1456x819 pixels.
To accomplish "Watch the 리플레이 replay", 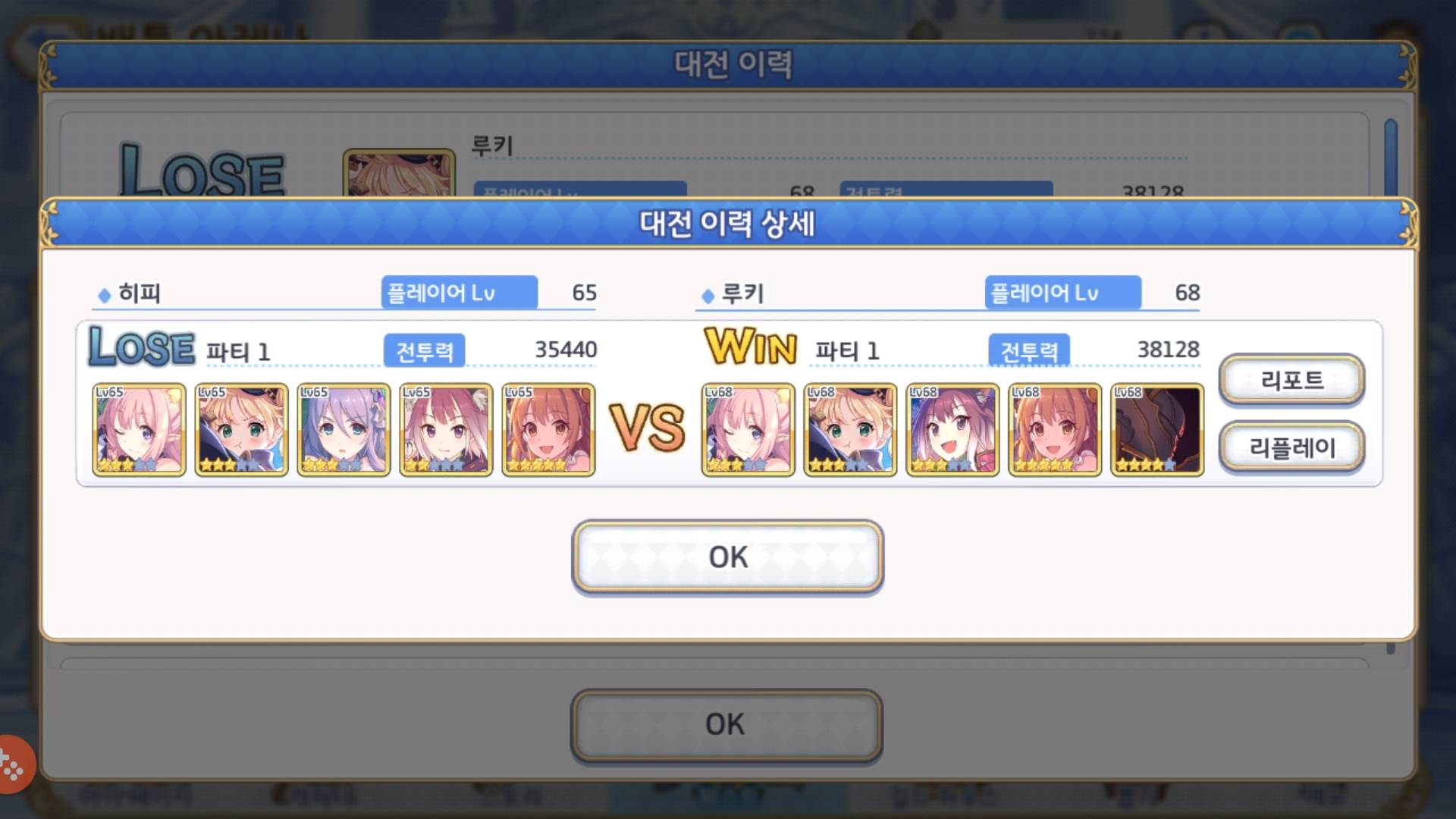I will [1291, 447].
